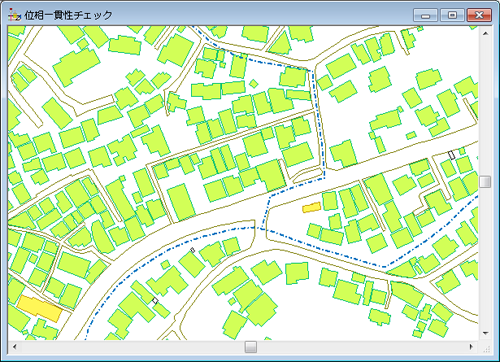Viewport: 500px width, 362px height.
Task: Click the vertical scrollbar thumb
Action: 485,182
